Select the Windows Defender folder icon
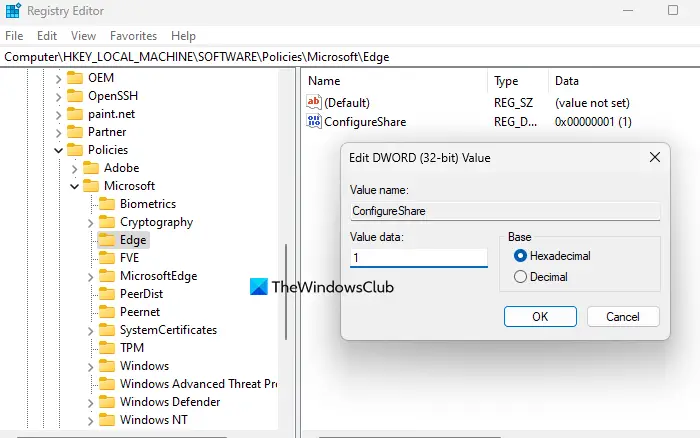This screenshot has height=438, width=700. coord(107,401)
